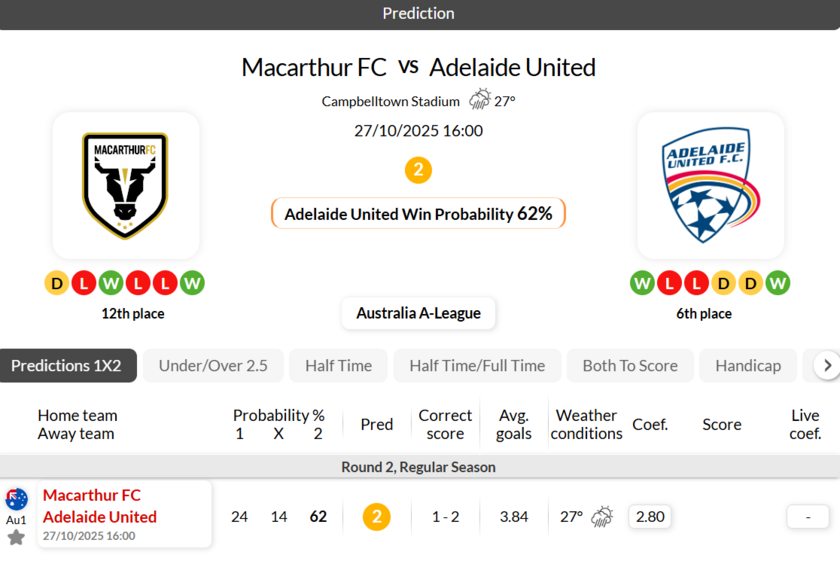The image size is (840, 561).
Task: Click the yellow prediction badge in table row
Action: pyautogui.click(x=376, y=517)
